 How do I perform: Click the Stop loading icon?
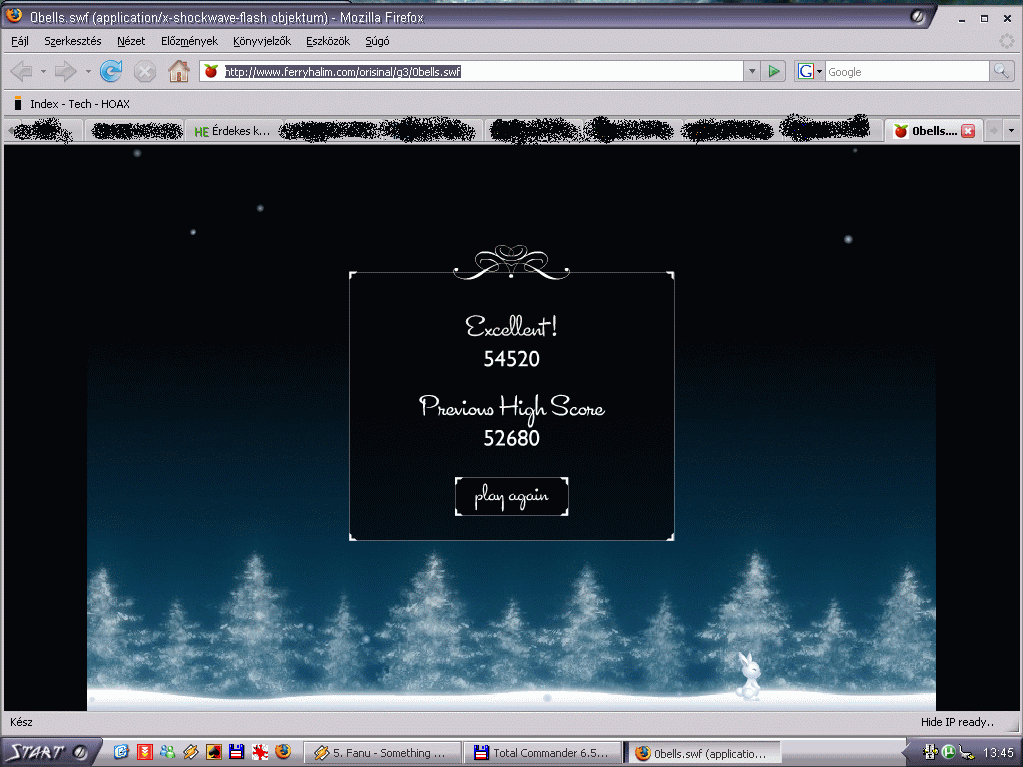click(x=145, y=71)
